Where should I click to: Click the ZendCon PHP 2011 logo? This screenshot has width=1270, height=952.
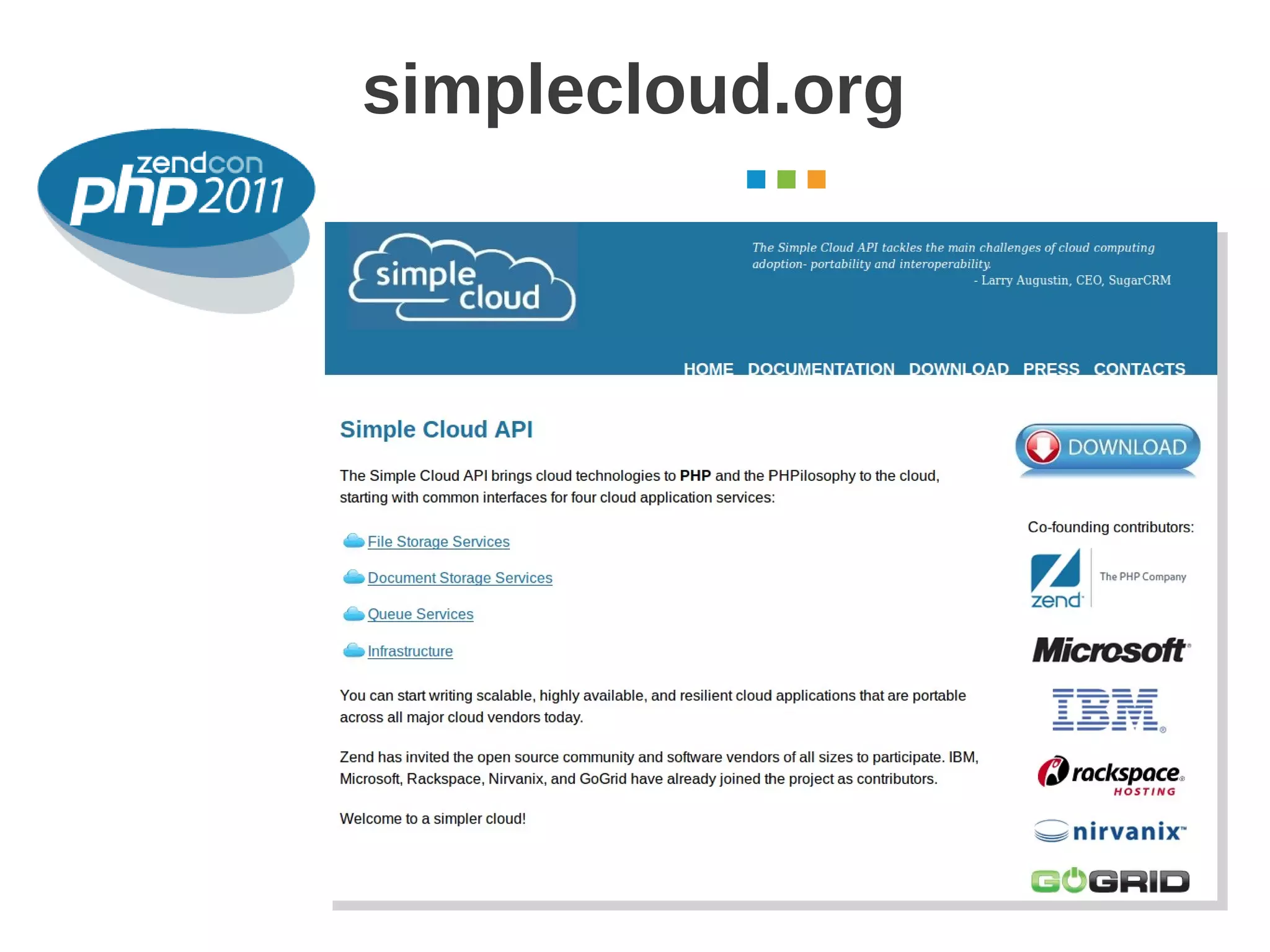[176, 220]
